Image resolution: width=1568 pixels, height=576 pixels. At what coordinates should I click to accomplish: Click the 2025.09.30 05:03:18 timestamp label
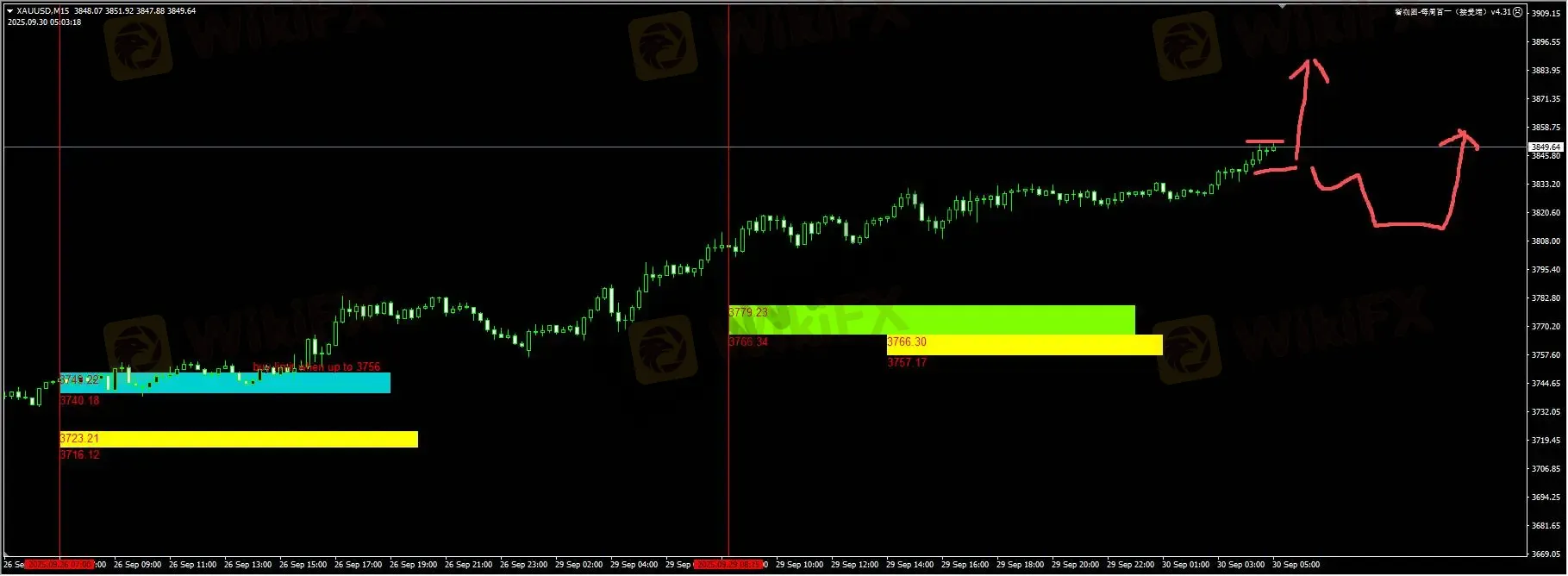(44, 22)
